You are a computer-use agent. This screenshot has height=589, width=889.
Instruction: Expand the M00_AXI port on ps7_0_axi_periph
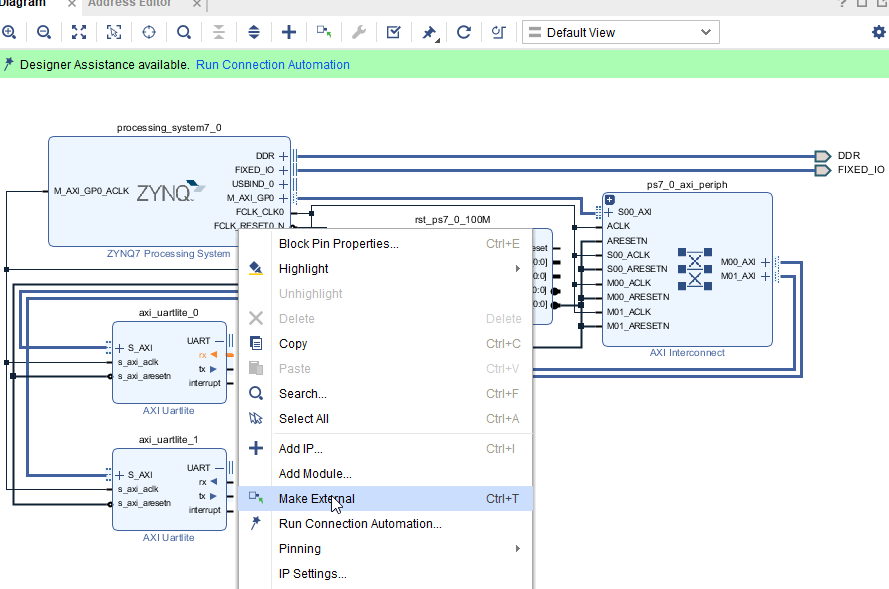coord(765,262)
